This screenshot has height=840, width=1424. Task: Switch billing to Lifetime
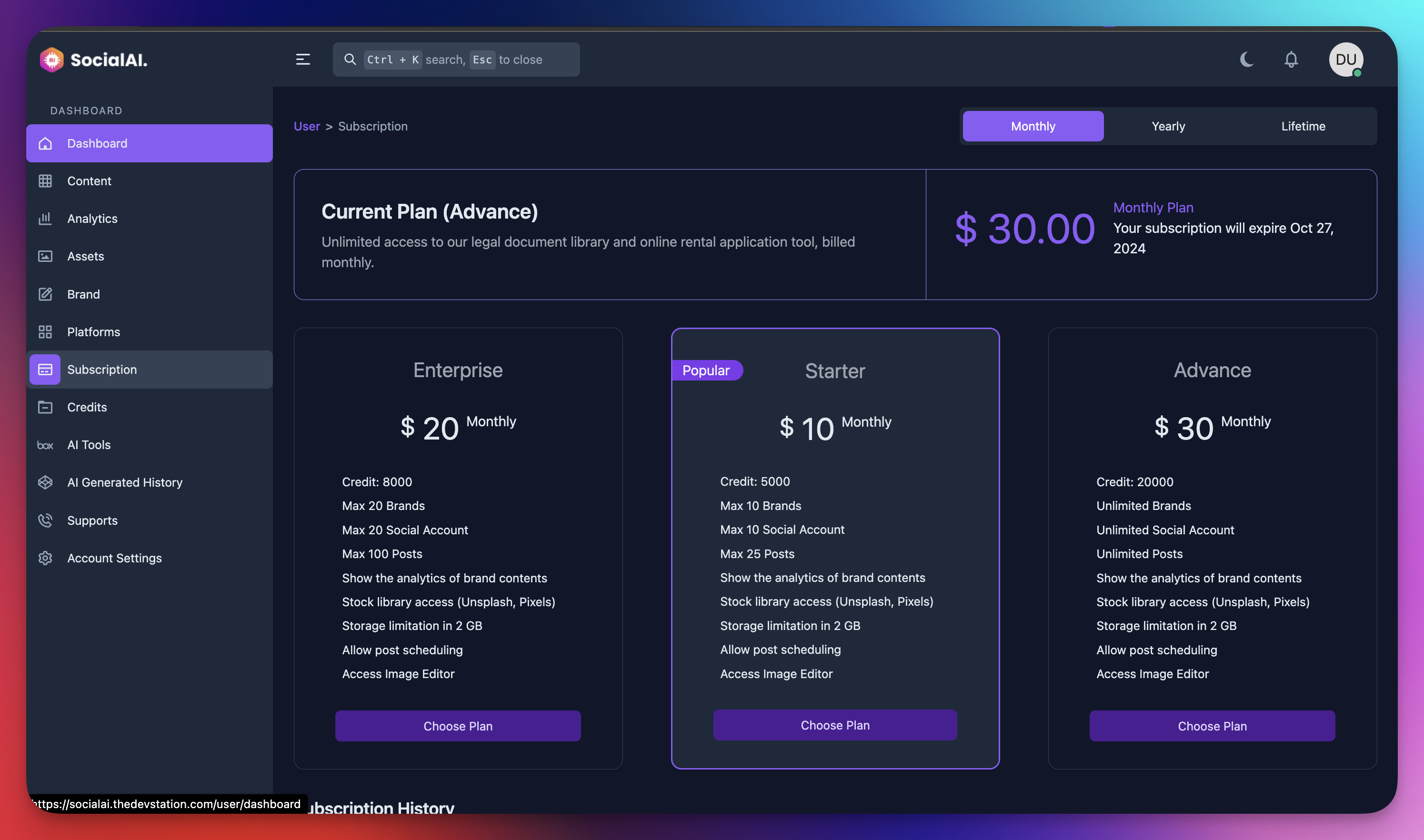(1303, 126)
